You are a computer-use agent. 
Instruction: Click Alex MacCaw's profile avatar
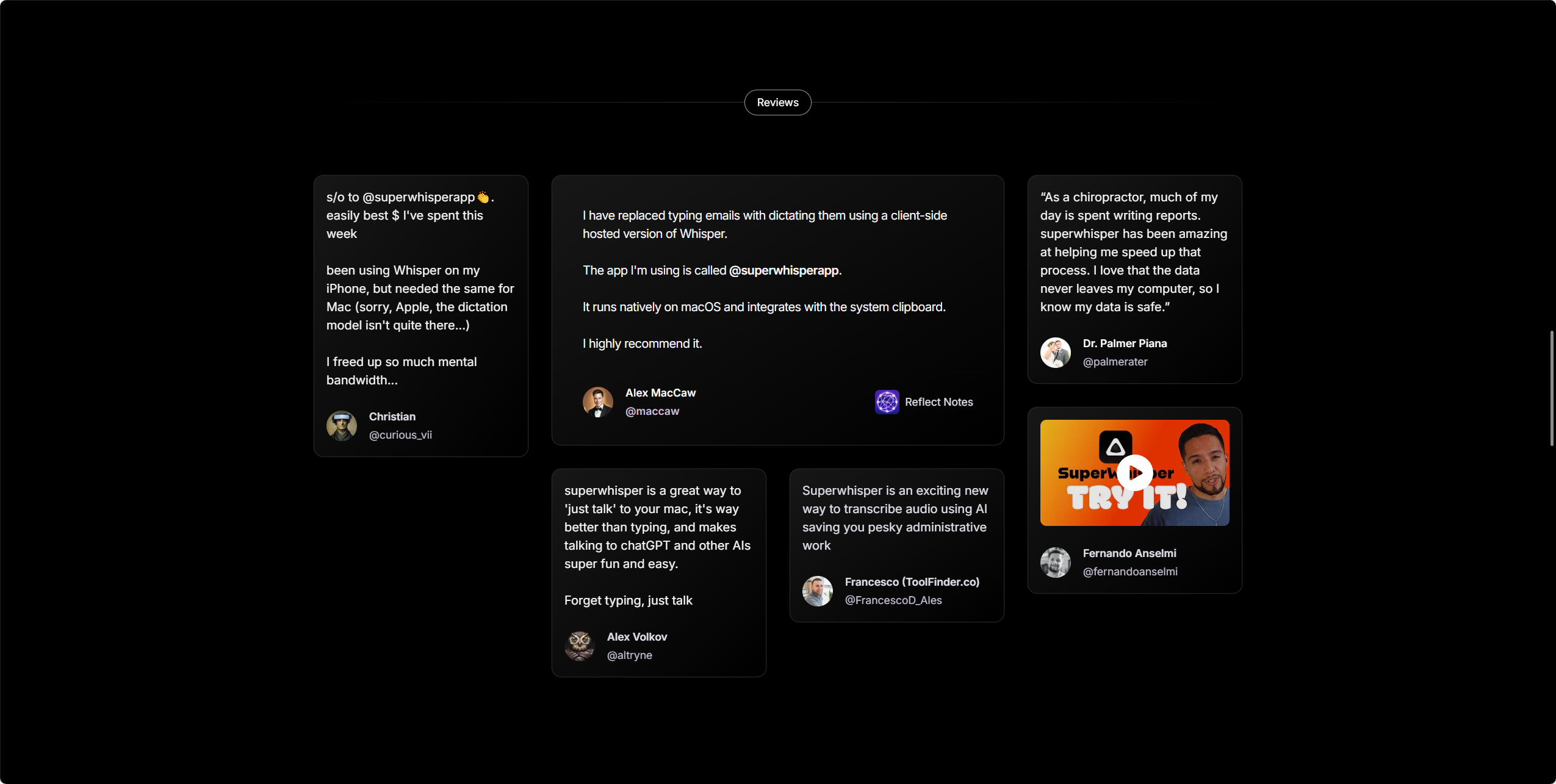pos(598,402)
